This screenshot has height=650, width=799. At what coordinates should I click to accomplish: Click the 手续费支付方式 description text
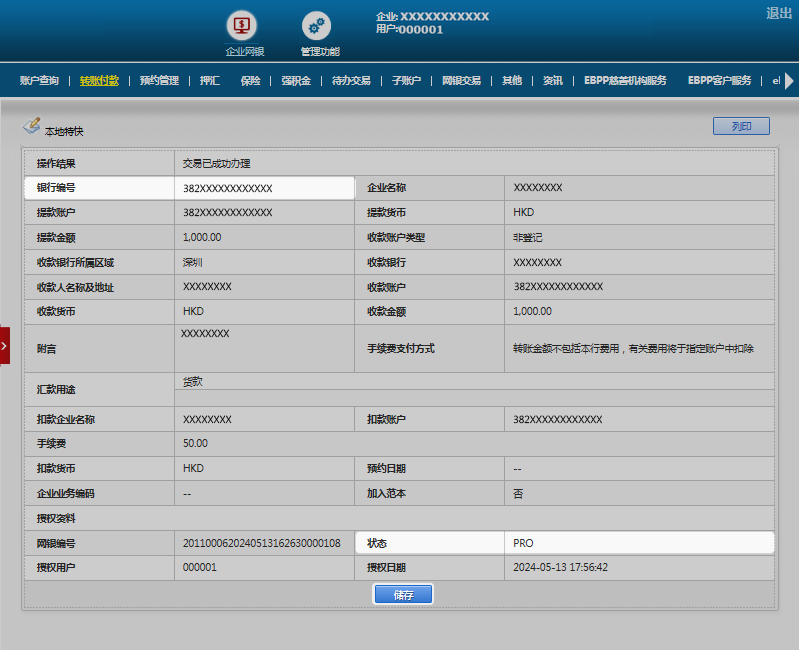pyautogui.click(x=633, y=348)
